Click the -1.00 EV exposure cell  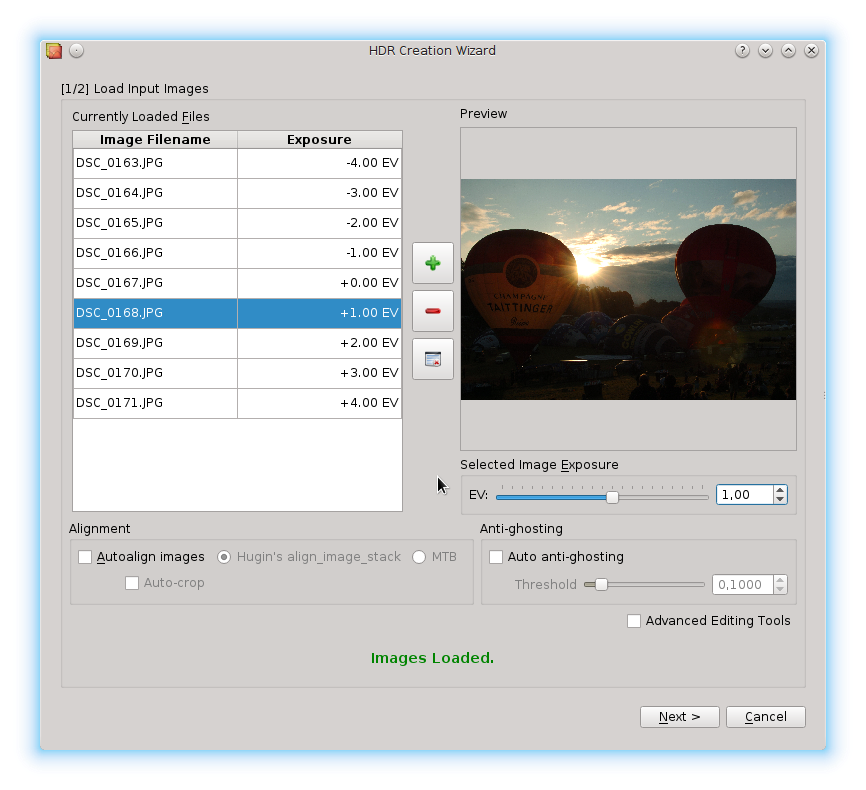320,253
